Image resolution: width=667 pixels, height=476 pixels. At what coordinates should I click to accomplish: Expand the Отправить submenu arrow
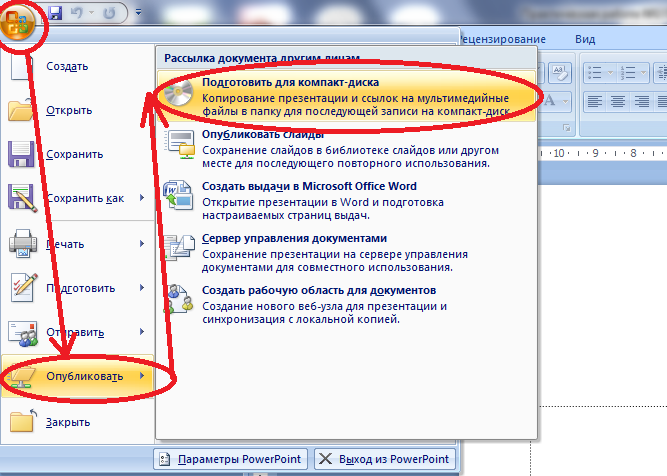pyautogui.click(x=143, y=332)
